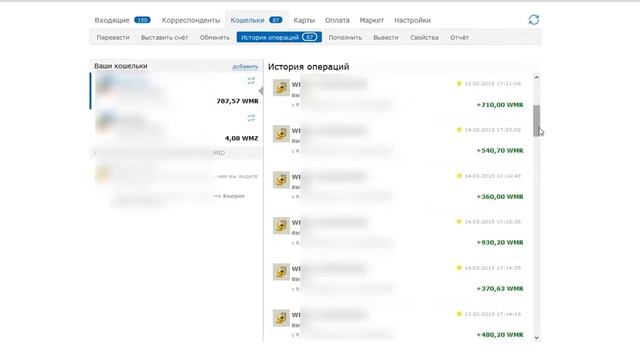Click the operation icon for +480,20 WMR
This screenshot has width=640, height=360.
[281, 318]
